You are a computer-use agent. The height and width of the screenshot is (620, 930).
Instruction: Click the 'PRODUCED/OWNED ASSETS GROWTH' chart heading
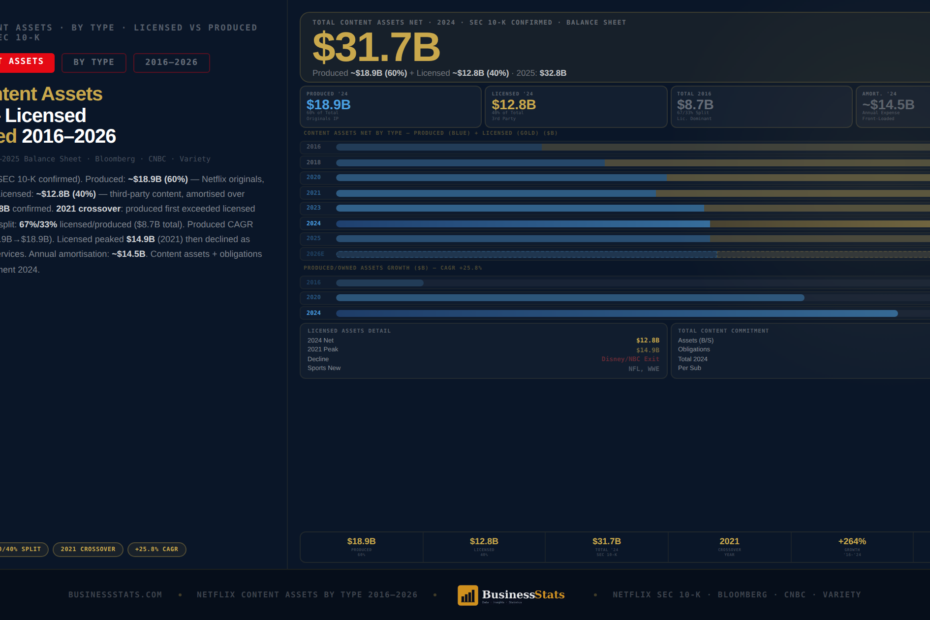(x=393, y=268)
